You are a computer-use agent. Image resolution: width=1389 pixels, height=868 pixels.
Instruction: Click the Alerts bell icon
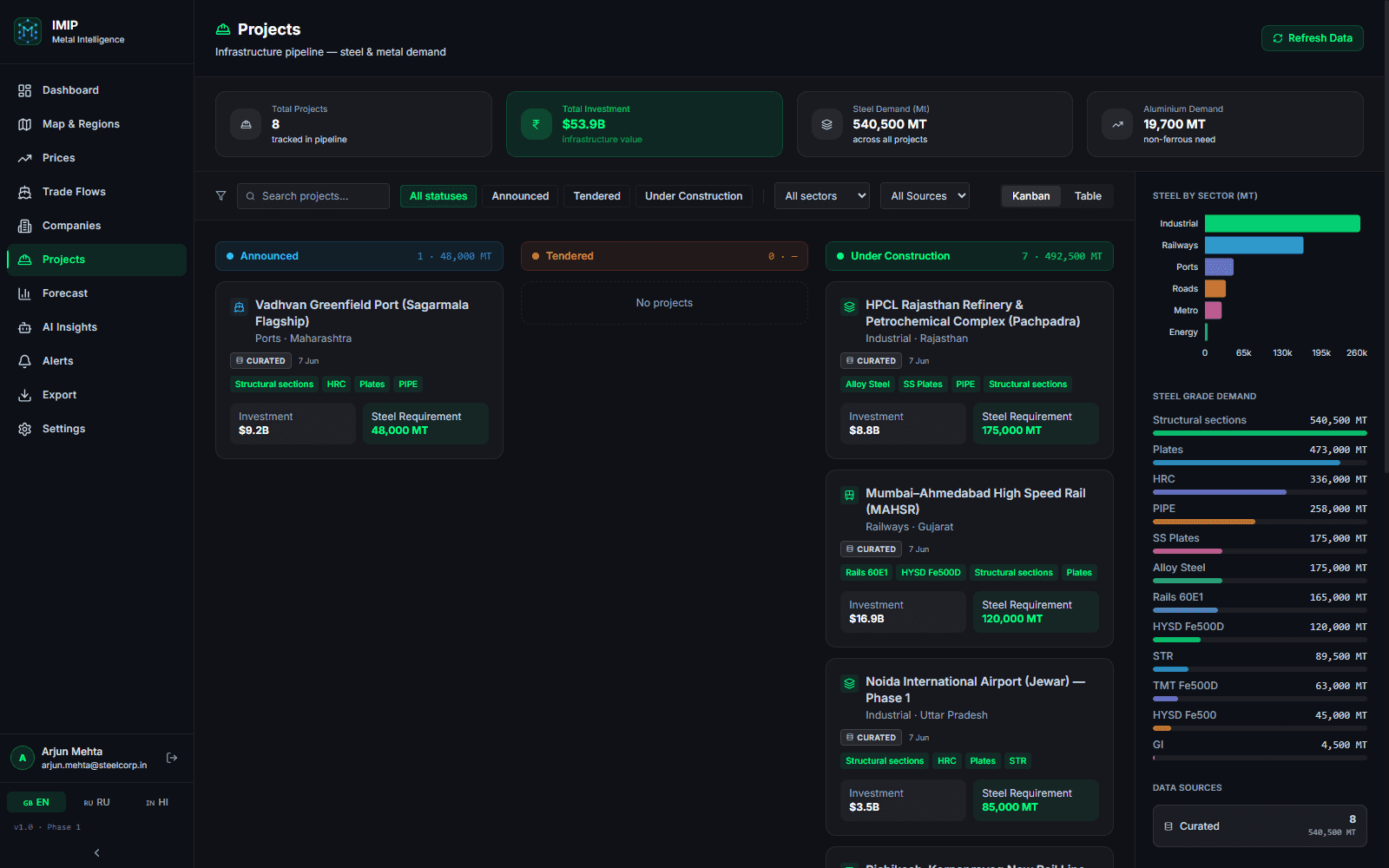tap(24, 361)
